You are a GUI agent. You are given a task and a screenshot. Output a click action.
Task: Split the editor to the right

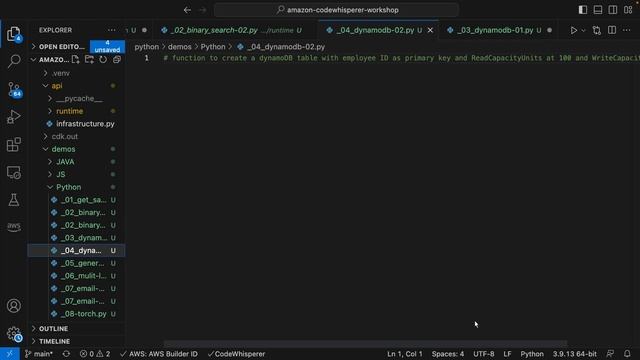(x=612, y=30)
